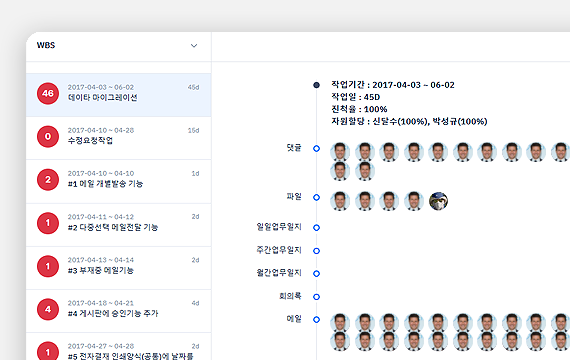
Task: Click the 파일 timeline node circle
Action: 317,197
